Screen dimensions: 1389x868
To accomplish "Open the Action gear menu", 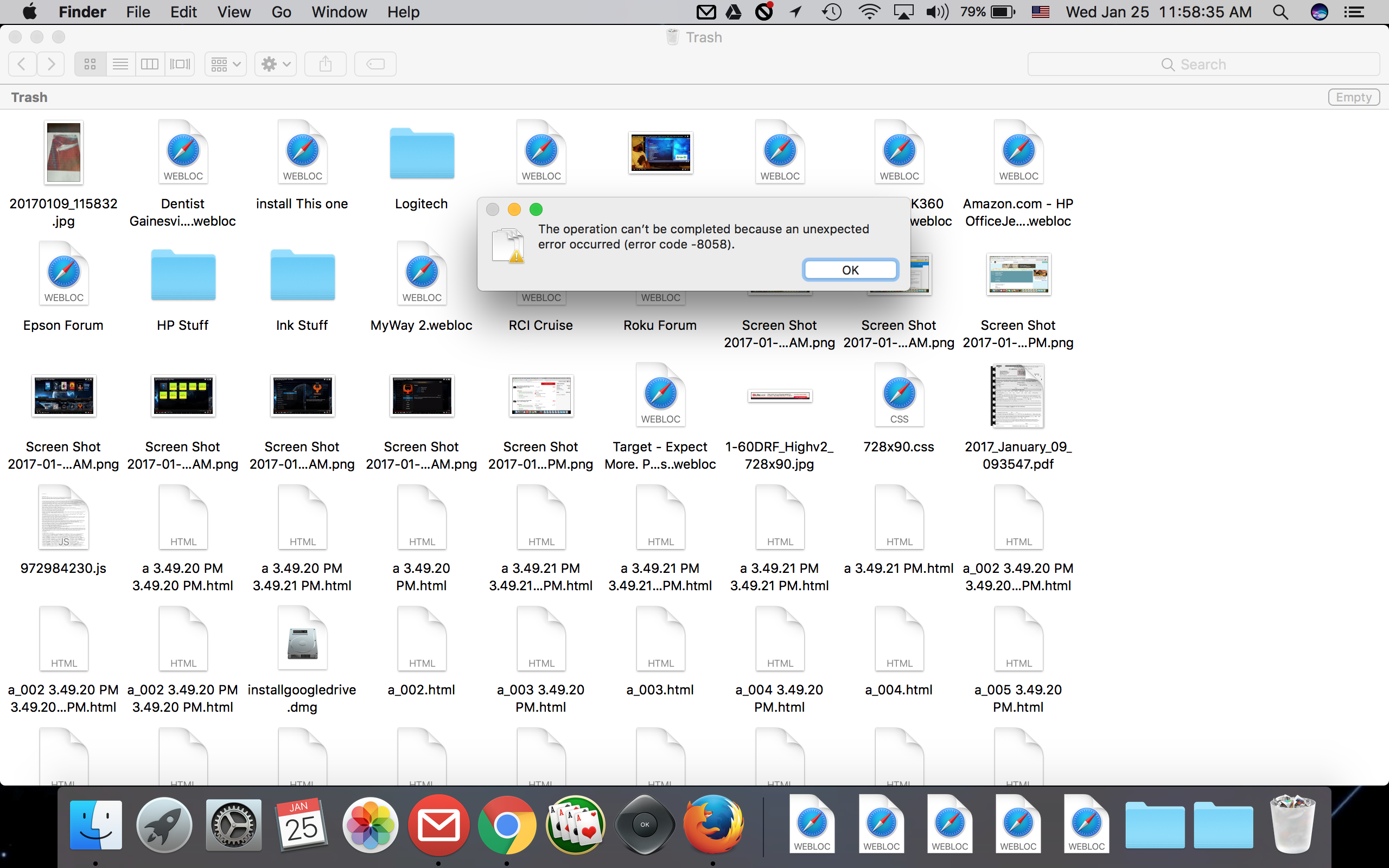I will pos(276,63).
